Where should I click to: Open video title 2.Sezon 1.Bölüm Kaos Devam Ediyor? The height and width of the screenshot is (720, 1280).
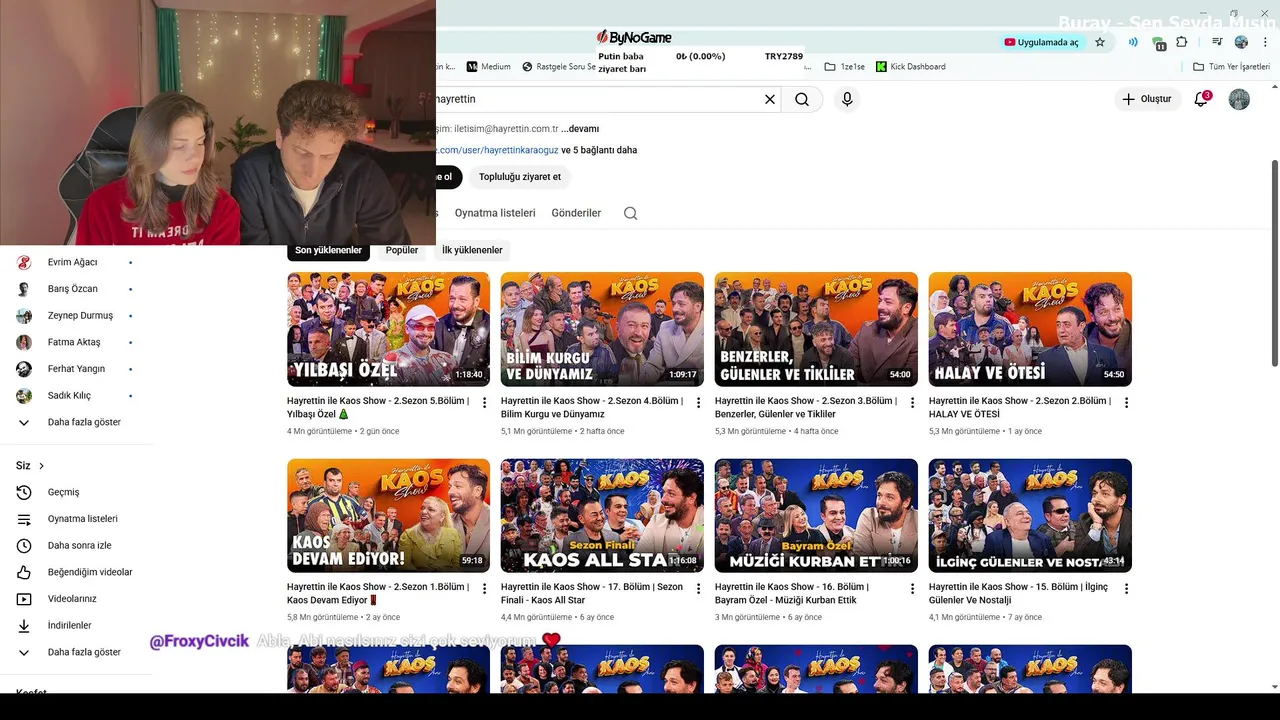pos(378,594)
